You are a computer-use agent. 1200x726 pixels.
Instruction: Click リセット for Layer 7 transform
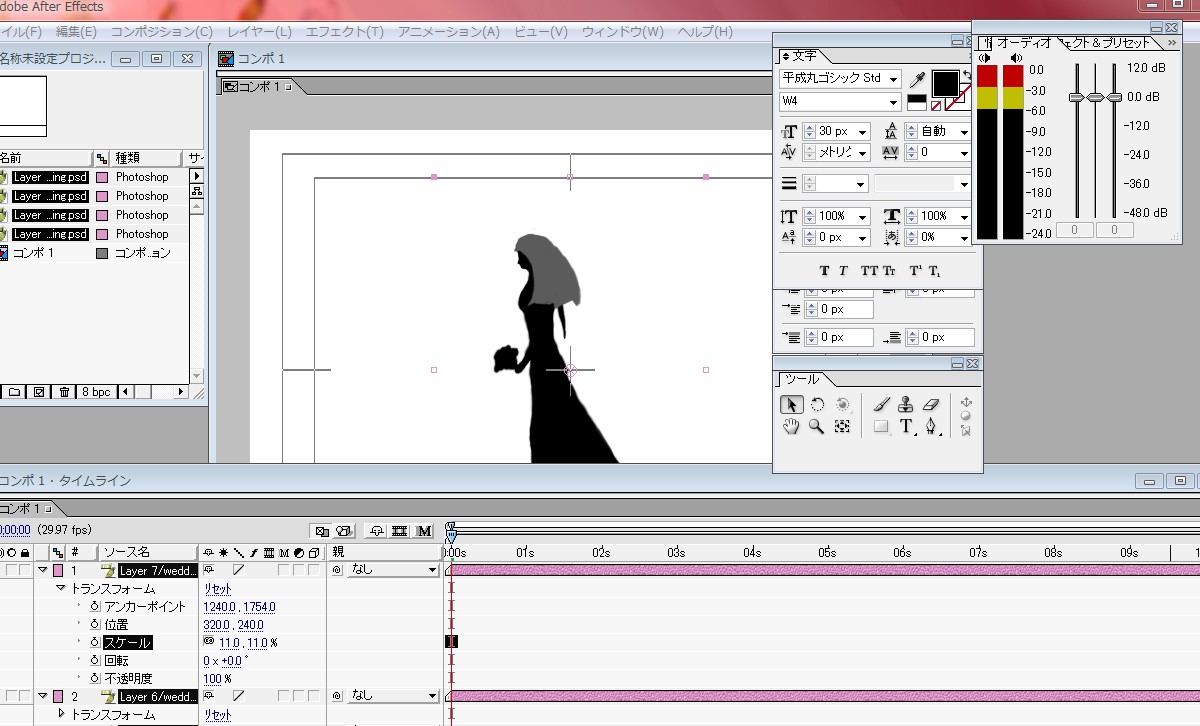218,589
